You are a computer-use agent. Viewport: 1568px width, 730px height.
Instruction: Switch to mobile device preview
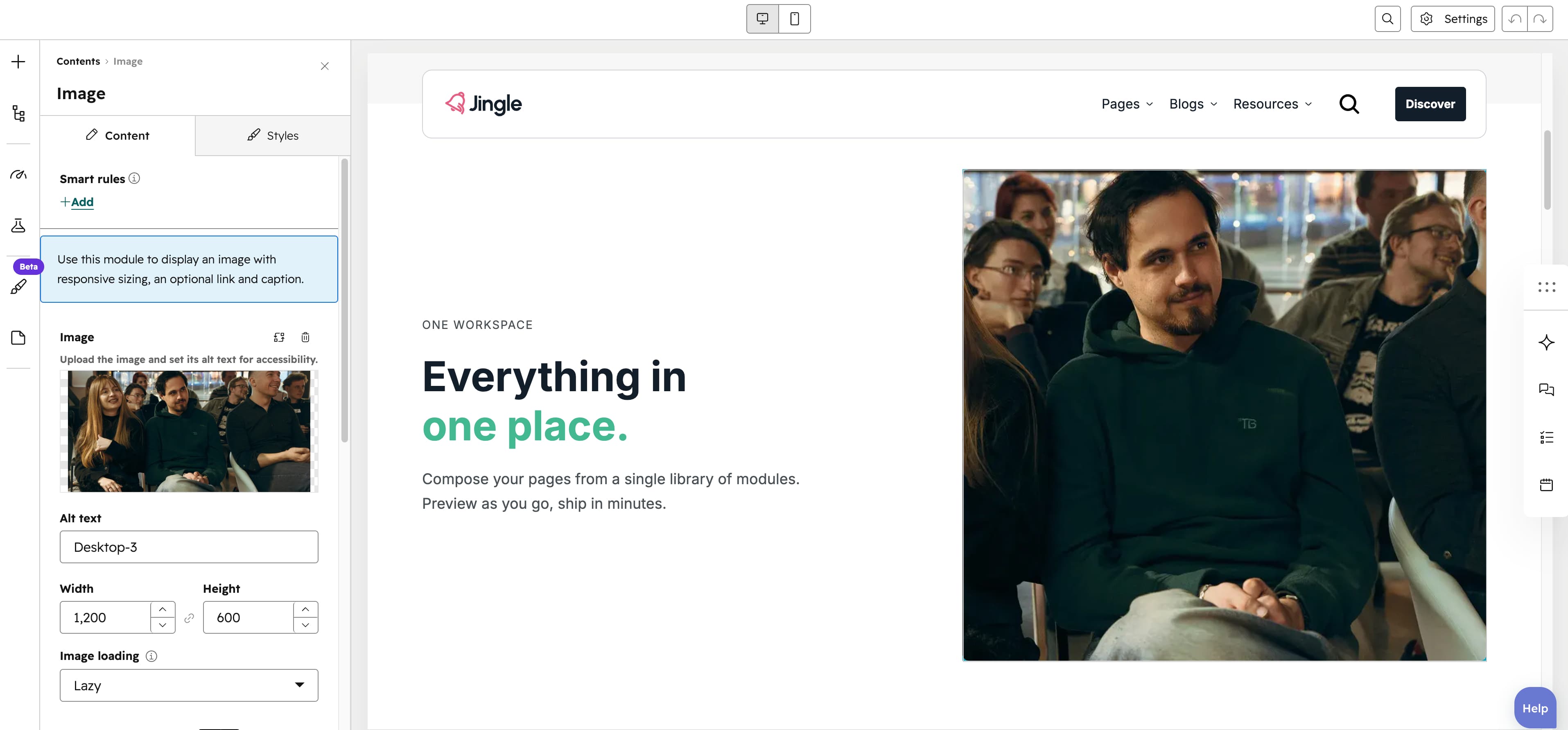[794, 19]
